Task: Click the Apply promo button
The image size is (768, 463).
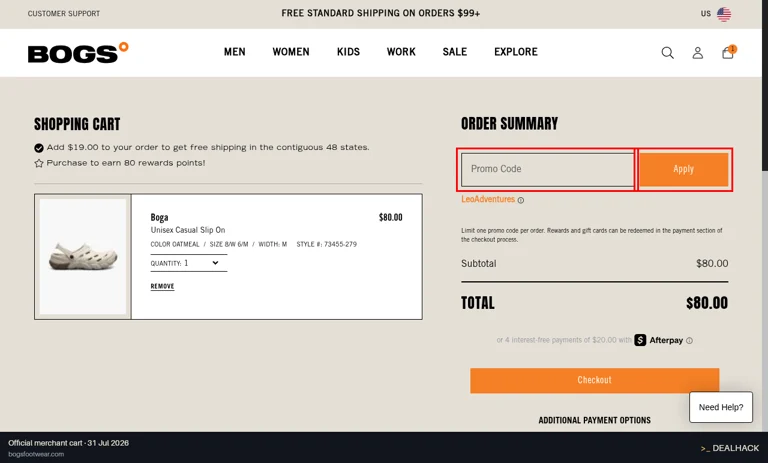Action: (683, 169)
